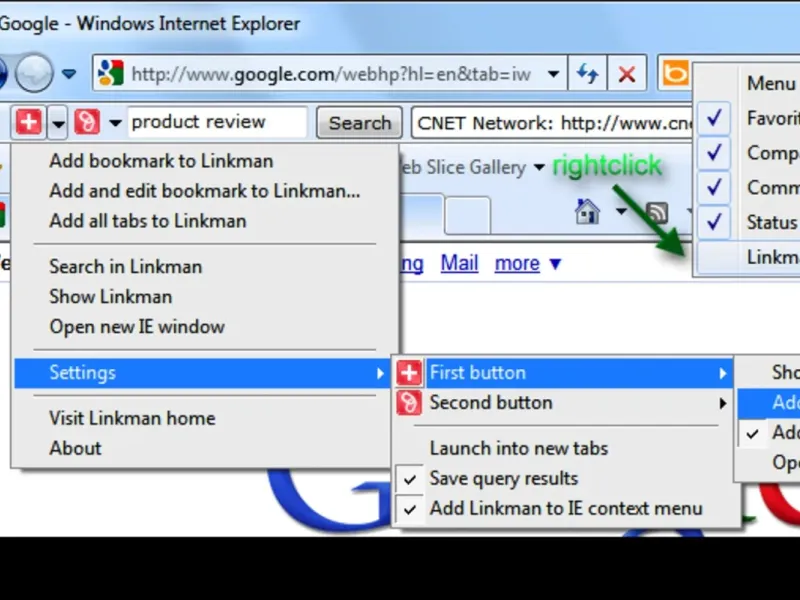The height and width of the screenshot is (600, 800).
Task: Expand the Web Slice Gallery dropdown arrow
Action: tap(539, 167)
